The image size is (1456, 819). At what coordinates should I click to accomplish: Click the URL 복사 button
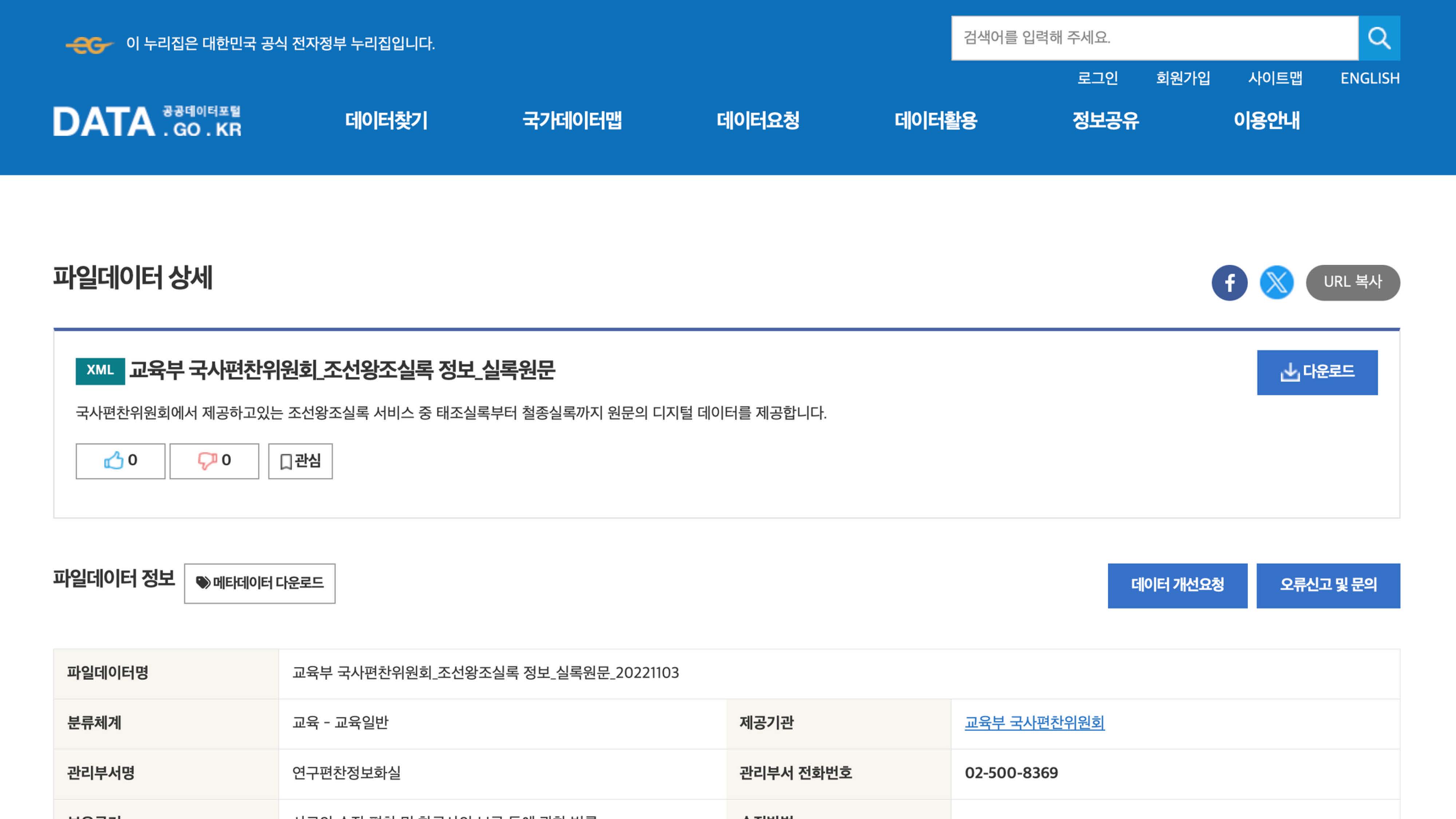pyautogui.click(x=1352, y=282)
